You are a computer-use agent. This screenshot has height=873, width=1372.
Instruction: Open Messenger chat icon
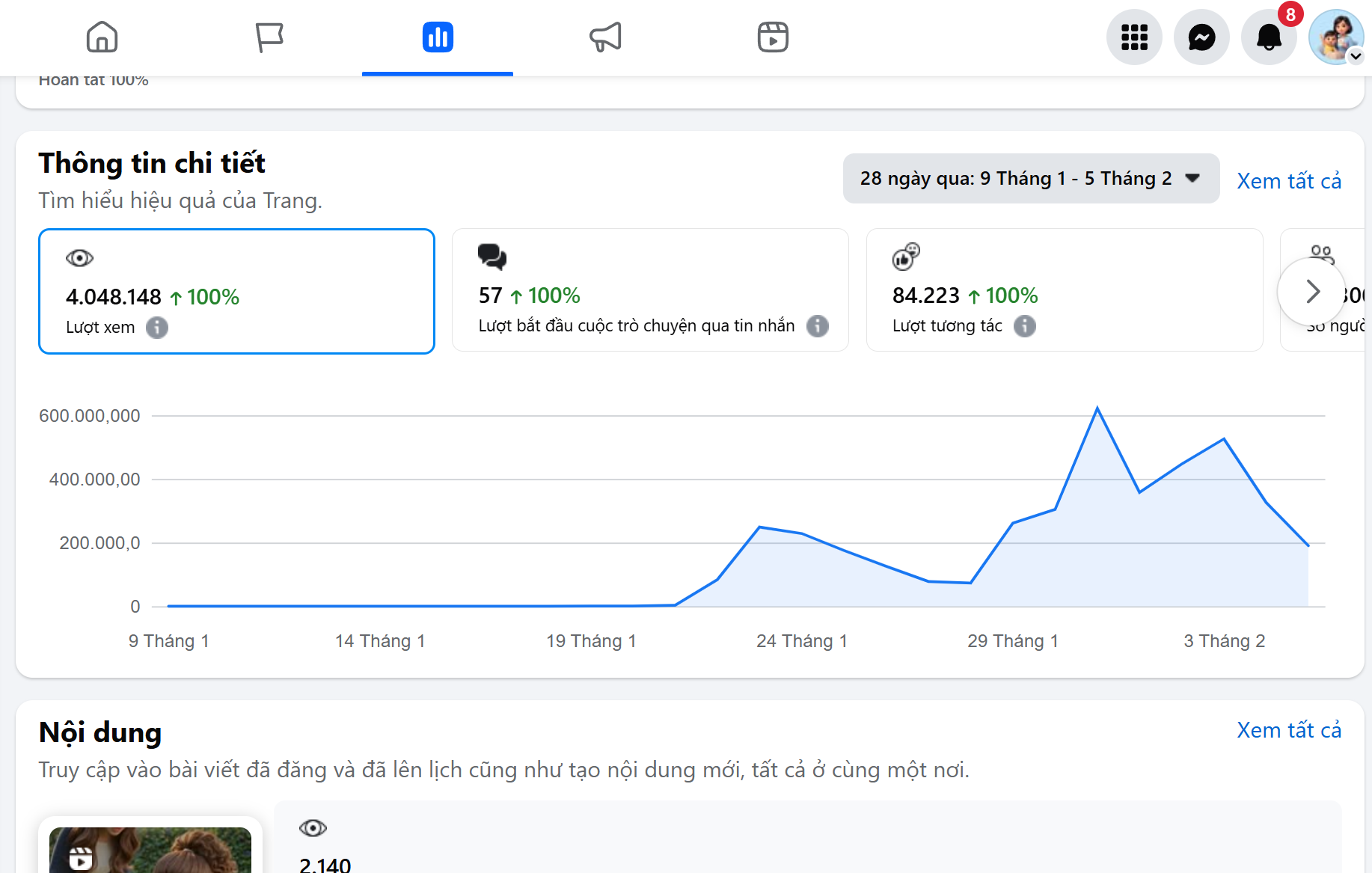click(1201, 37)
